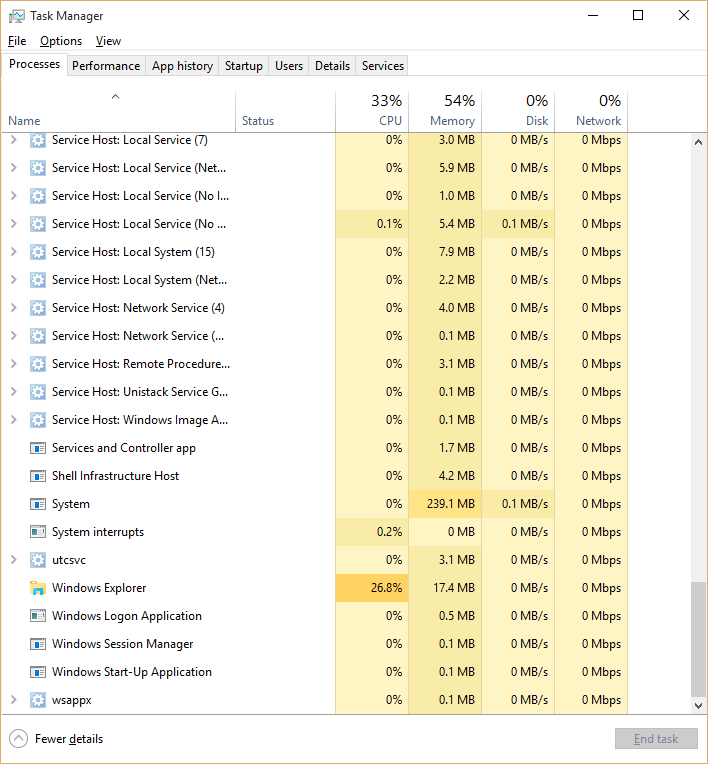Switch to the Services tab
708x764 pixels.
(383, 66)
